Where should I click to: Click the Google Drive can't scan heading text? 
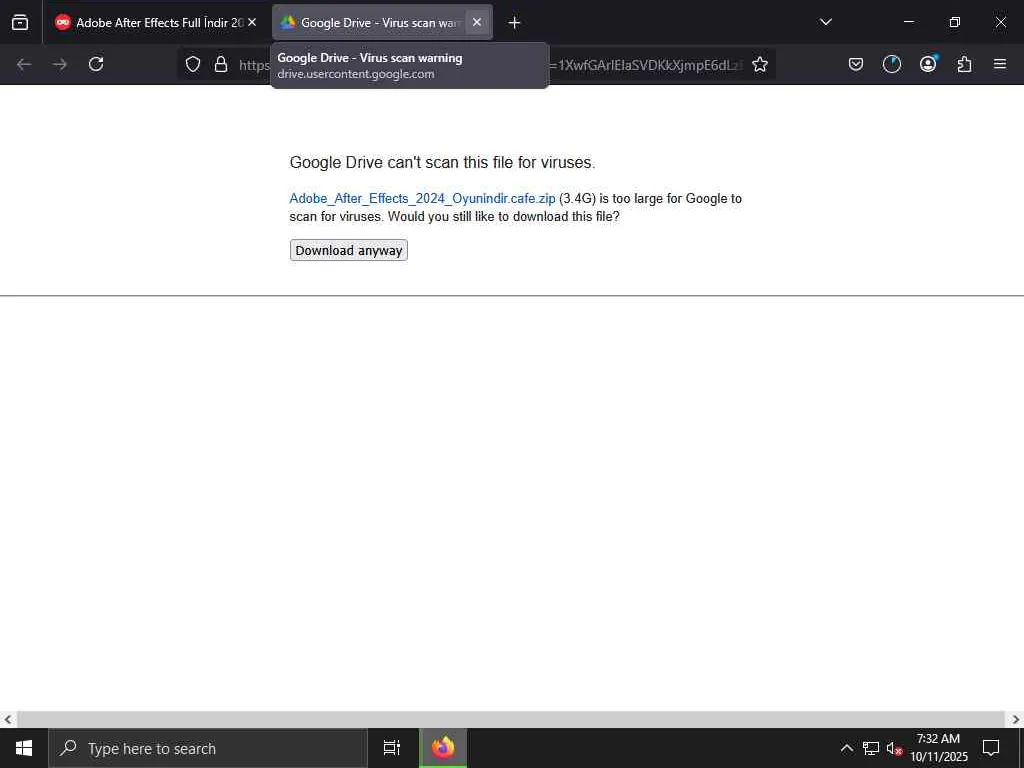click(442, 162)
